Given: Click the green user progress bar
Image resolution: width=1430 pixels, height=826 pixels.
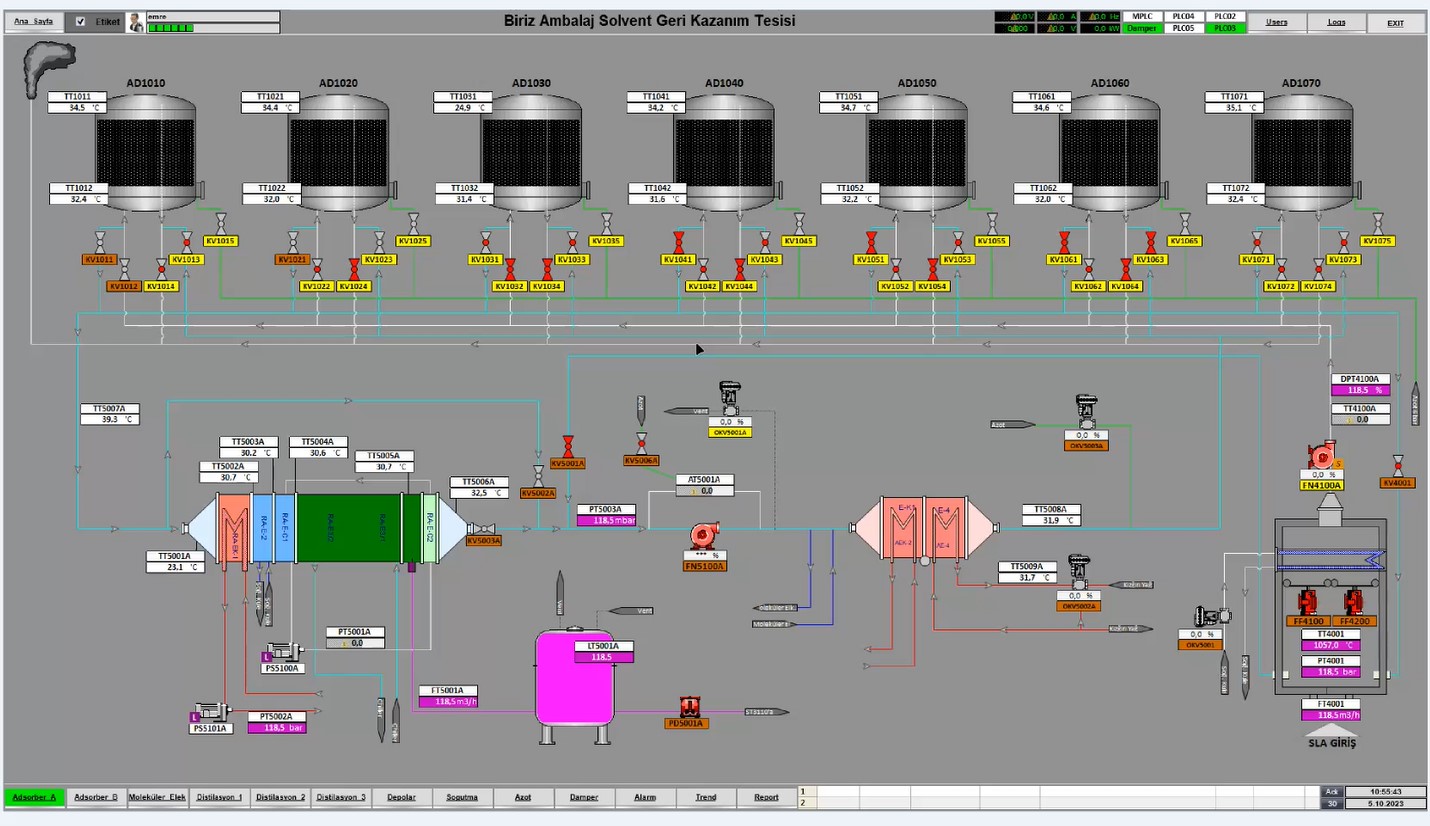Looking at the screenshot, I should pyautogui.click(x=171, y=28).
